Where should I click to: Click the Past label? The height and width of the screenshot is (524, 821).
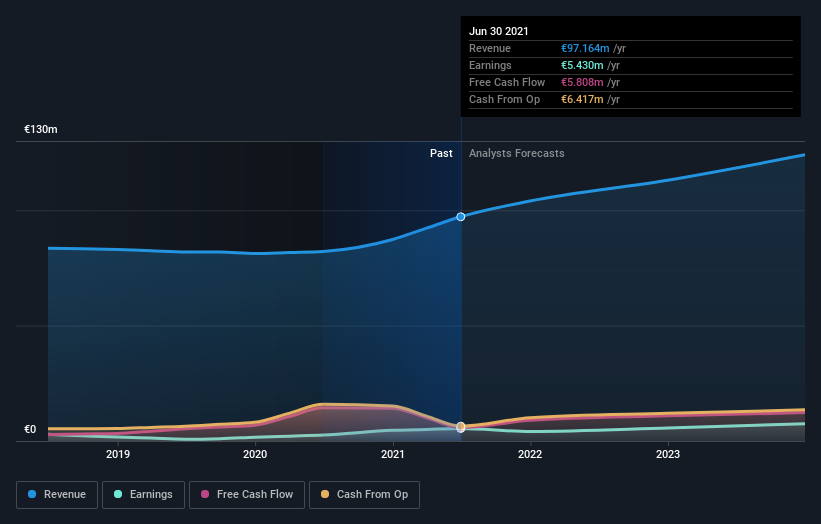click(441, 153)
